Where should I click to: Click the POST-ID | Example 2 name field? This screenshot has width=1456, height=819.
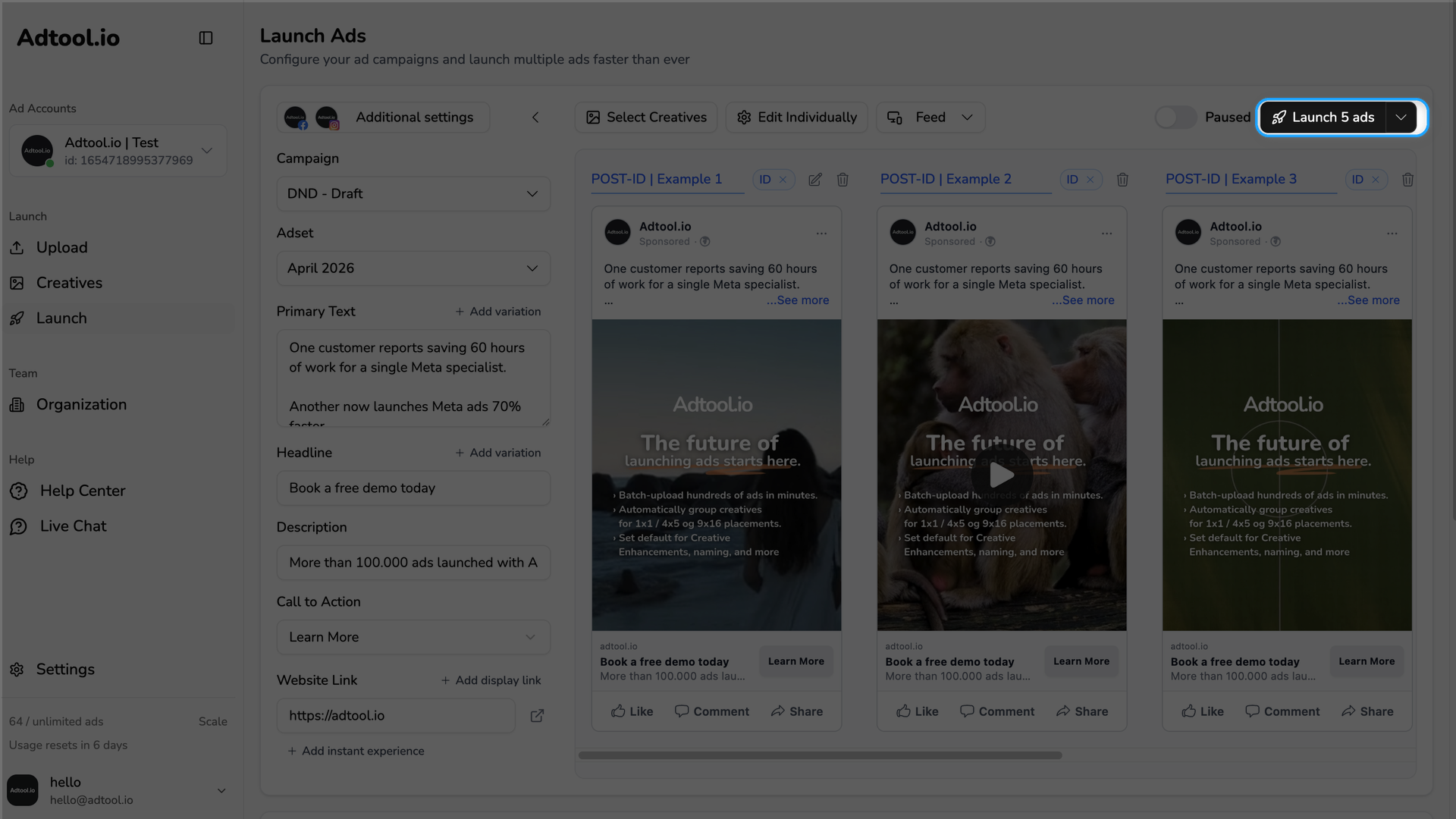click(x=965, y=180)
